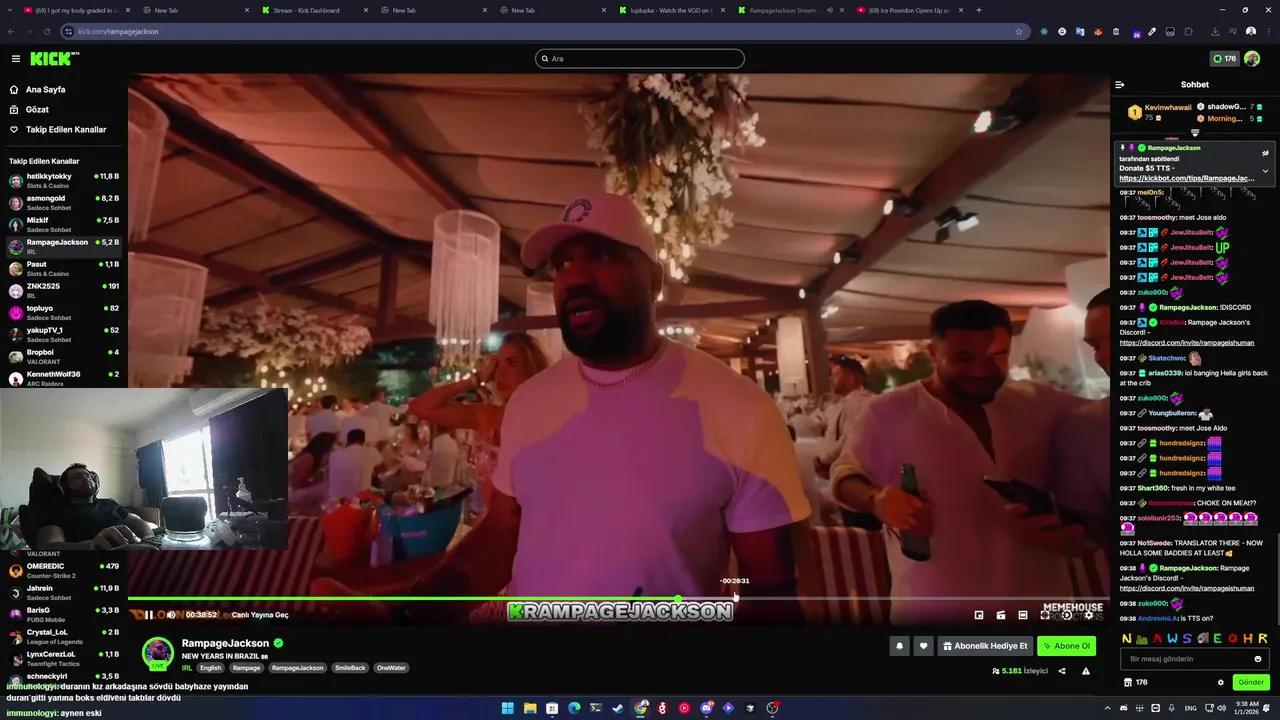Viewport: 1280px width, 720px height.
Task: Click the SmileBack tag
Action: [x=350, y=668]
